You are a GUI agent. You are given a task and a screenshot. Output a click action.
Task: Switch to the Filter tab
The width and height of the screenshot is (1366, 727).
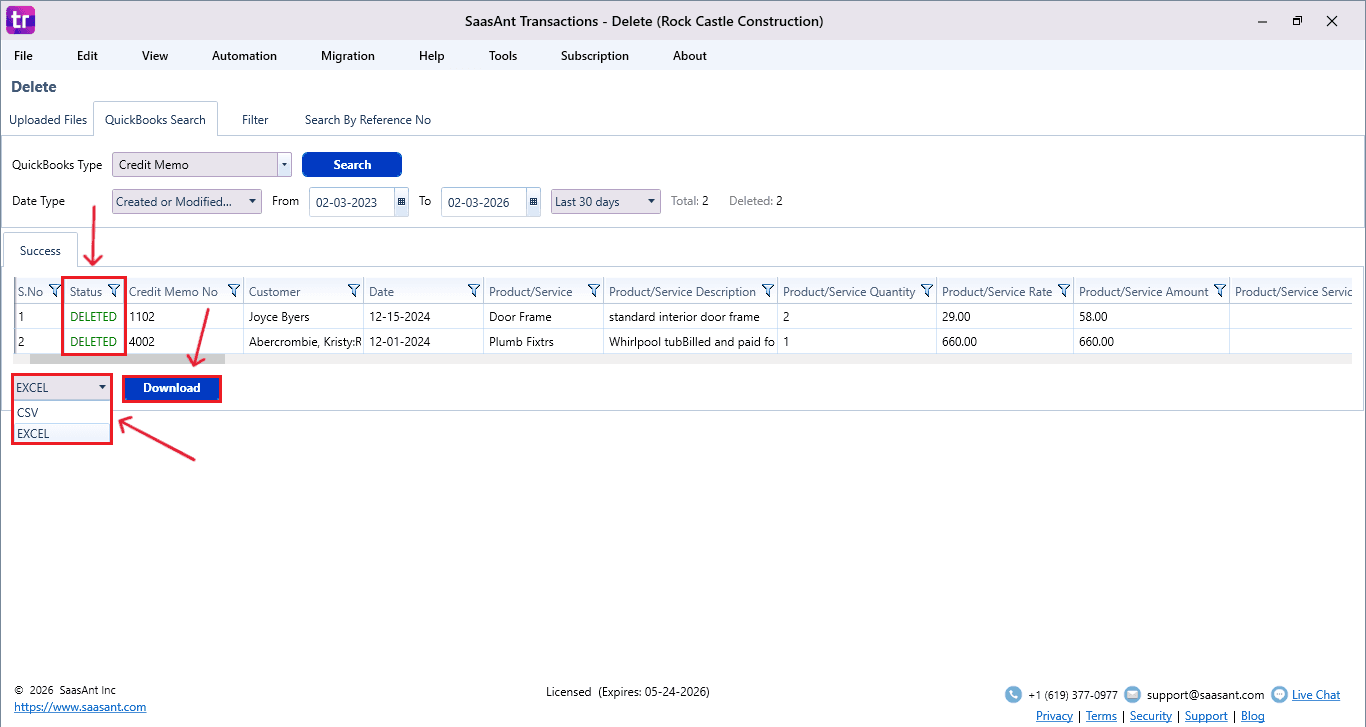click(255, 120)
